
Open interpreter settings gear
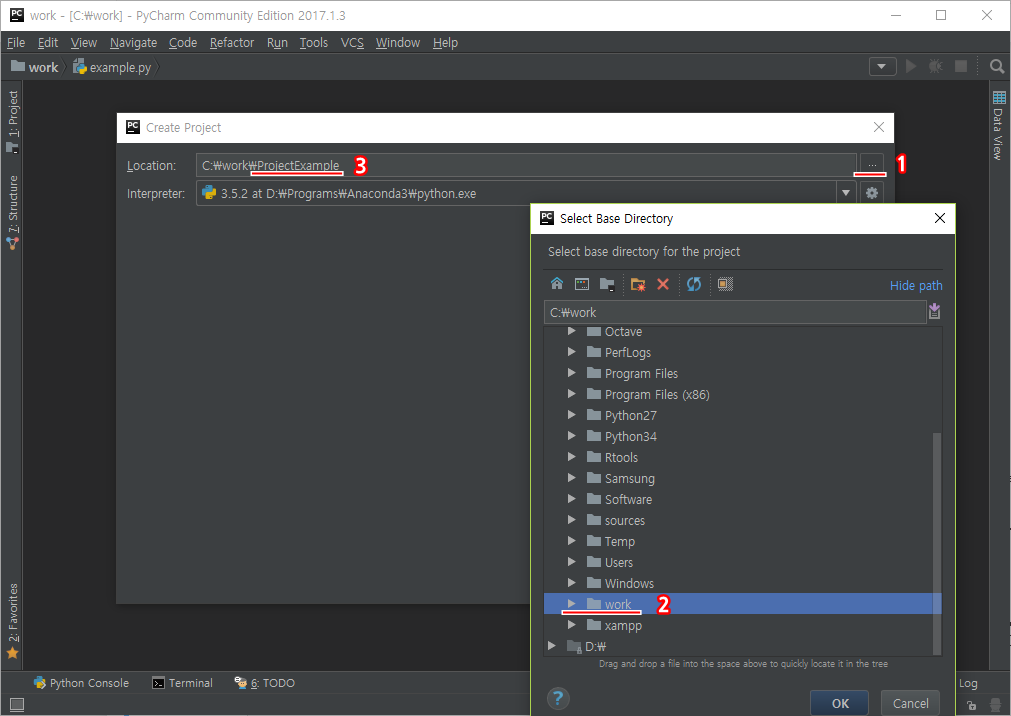(872, 193)
